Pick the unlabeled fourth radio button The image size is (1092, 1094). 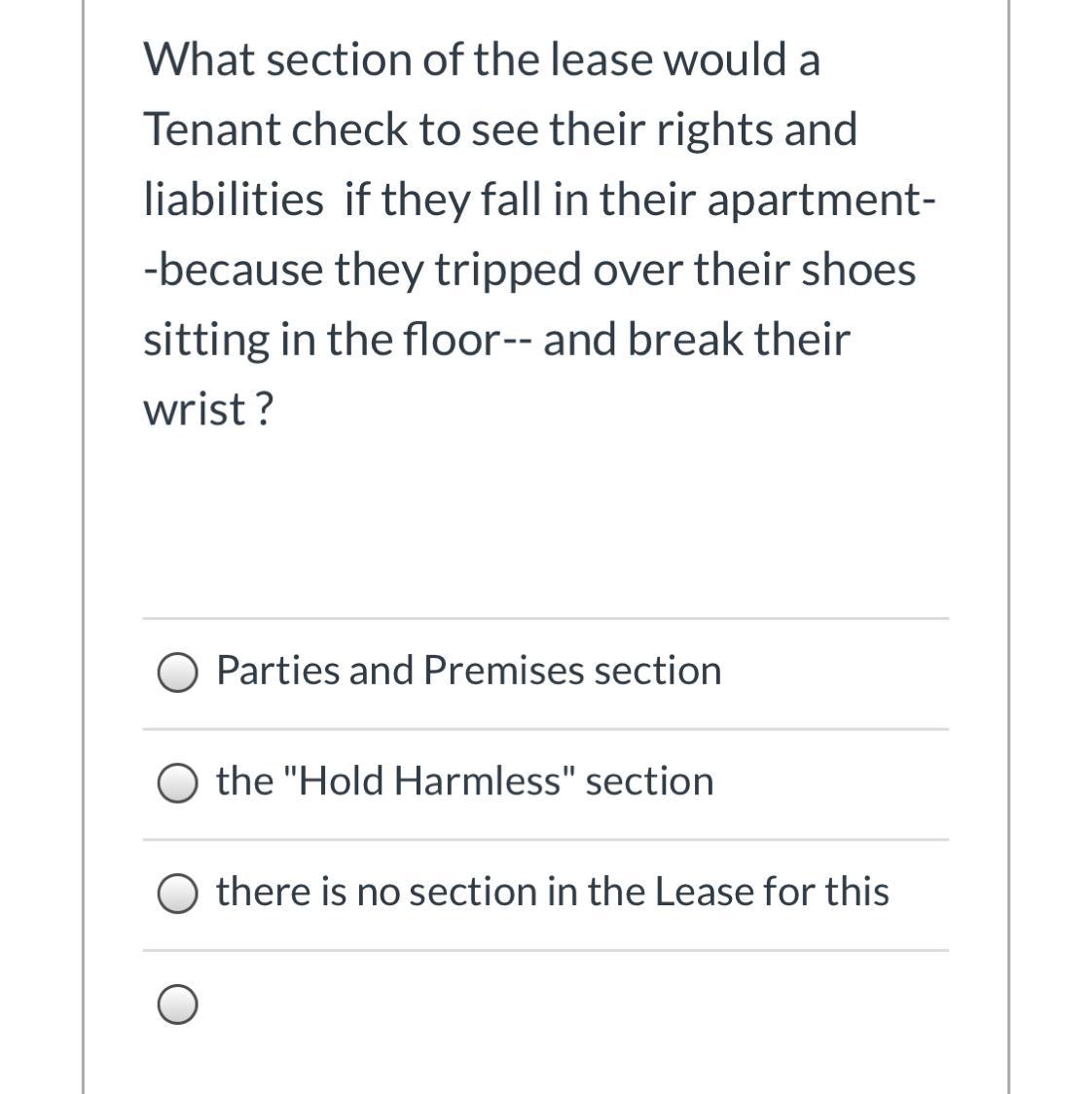tap(178, 1005)
